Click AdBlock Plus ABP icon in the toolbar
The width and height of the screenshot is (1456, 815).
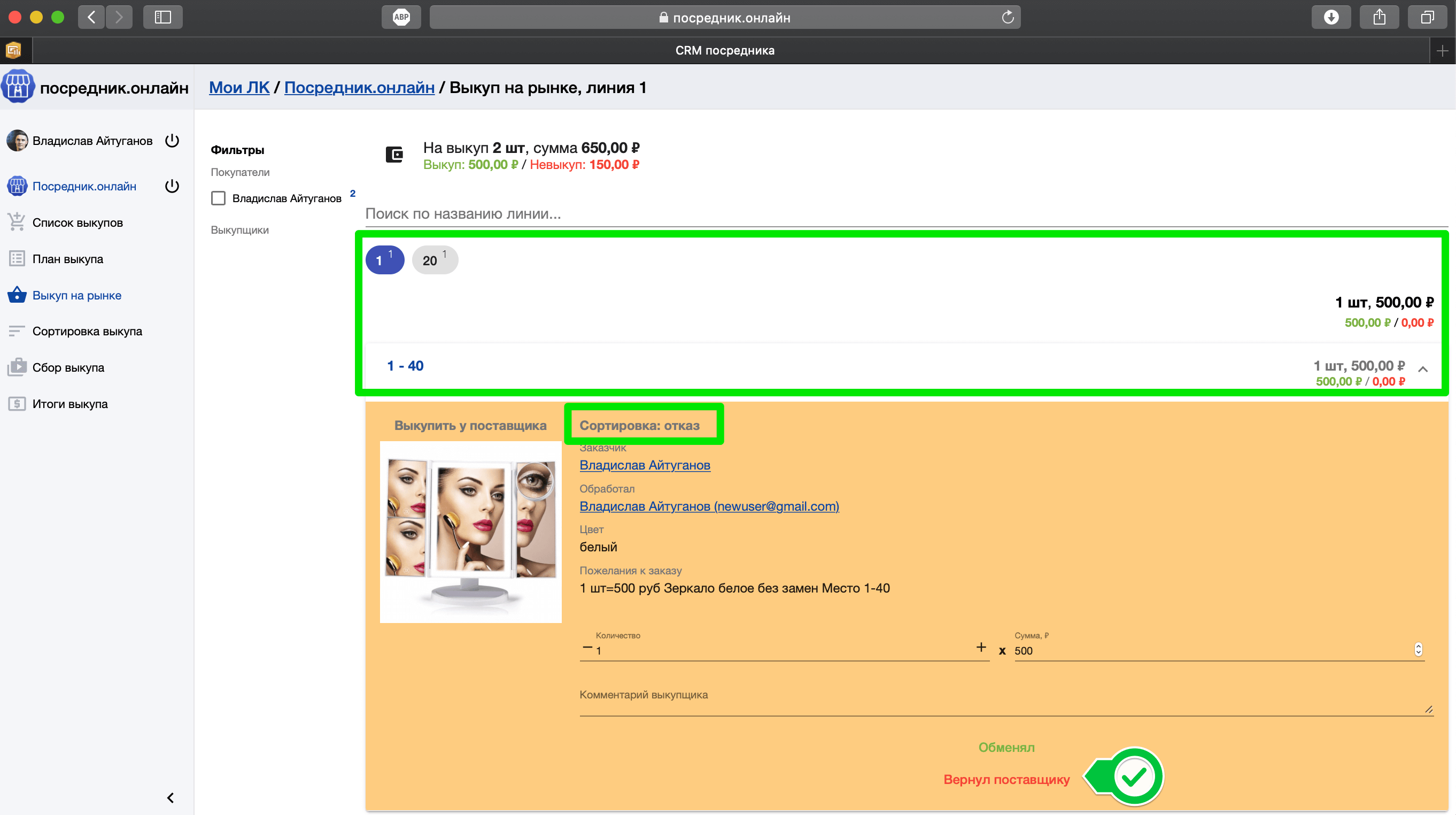[x=401, y=17]
